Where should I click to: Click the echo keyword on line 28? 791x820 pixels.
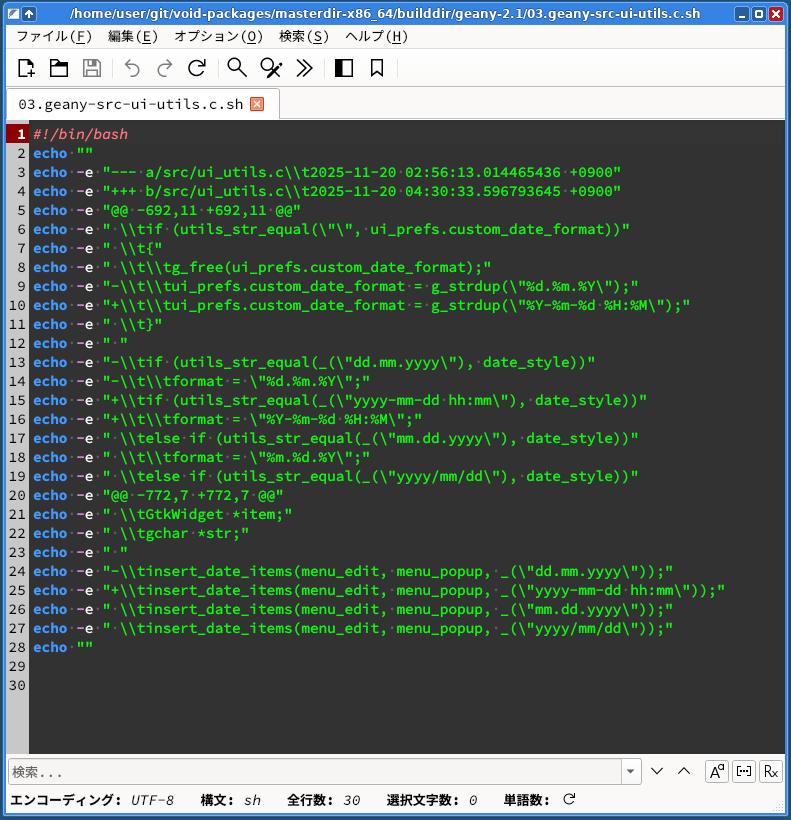pyautogui.click(x=50, y=647)
